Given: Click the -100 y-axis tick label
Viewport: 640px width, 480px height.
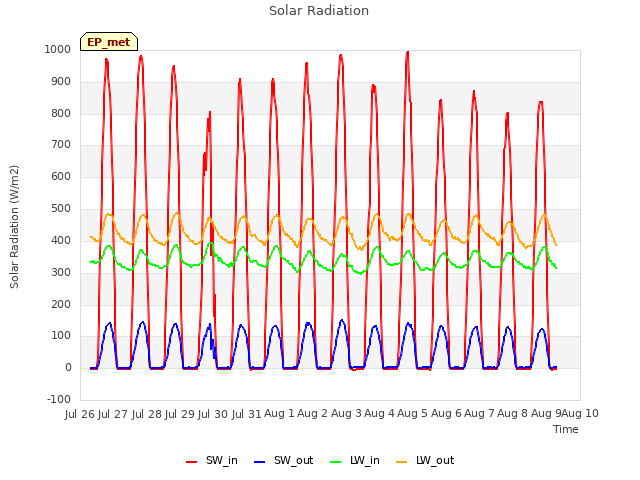Looking at the screenshot, I should [x=59, y=400].
